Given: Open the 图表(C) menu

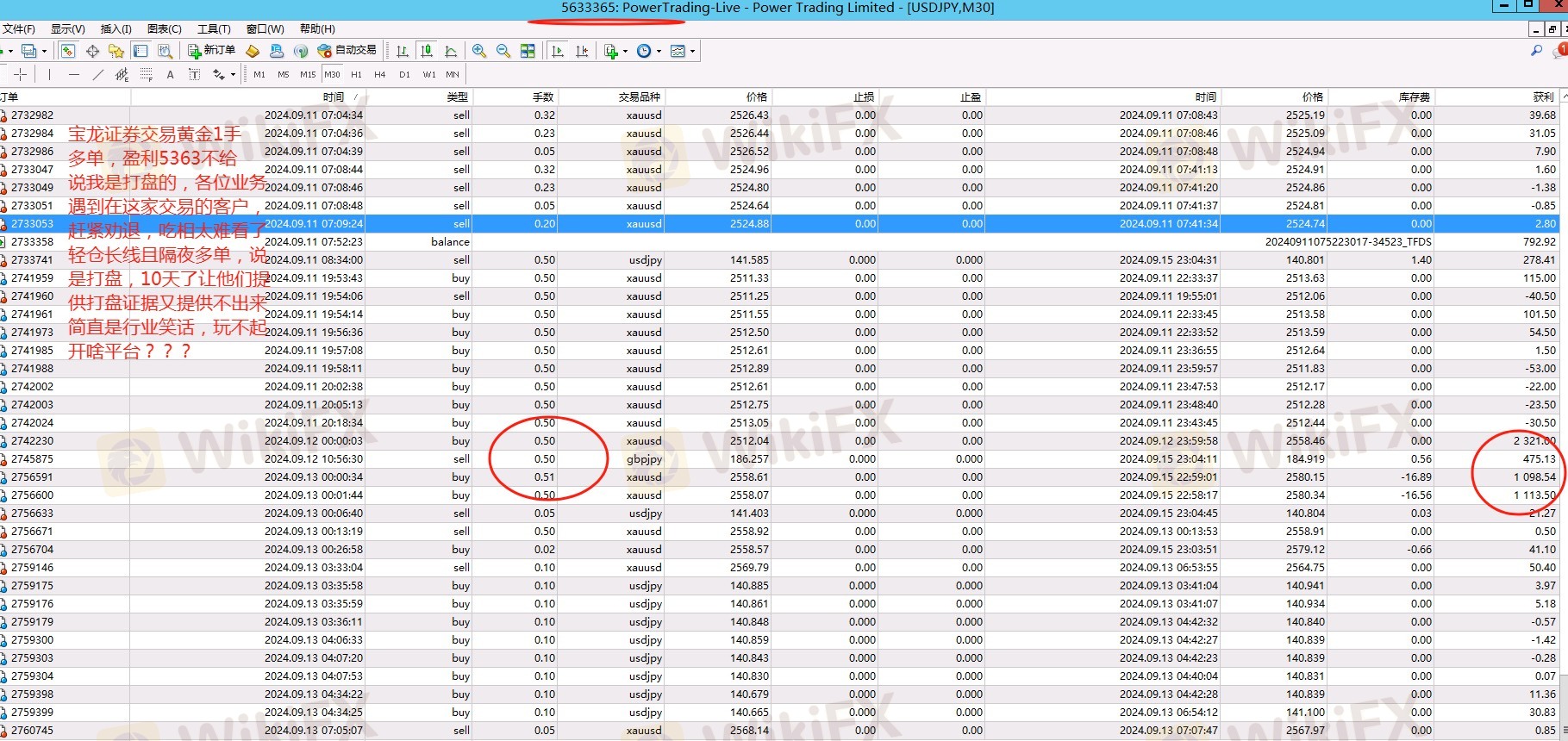Looking at the screenshot, I should (x=164, y=29).
